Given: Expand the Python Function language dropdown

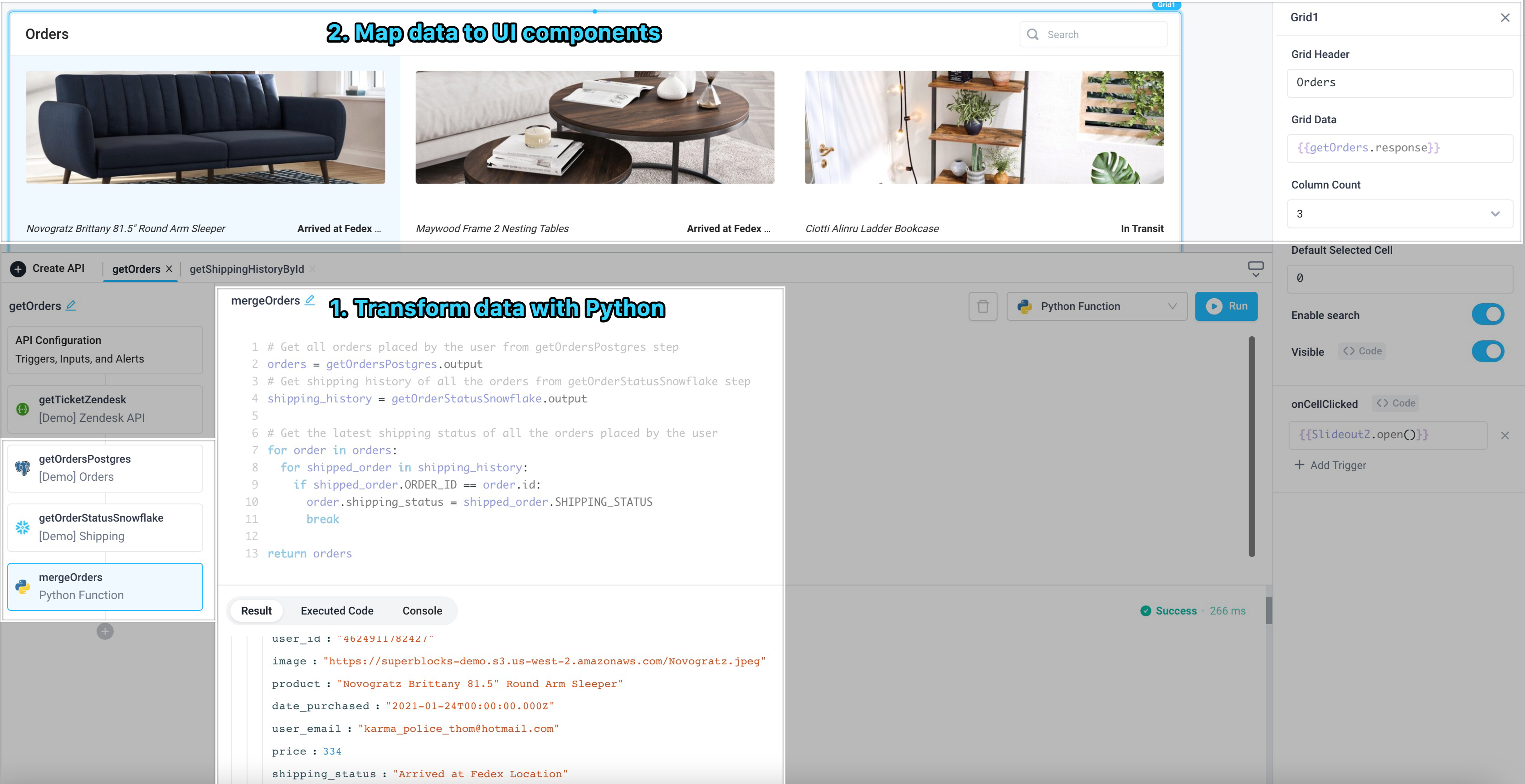Looking at the screenshot, I should [x=1174, y=306].
